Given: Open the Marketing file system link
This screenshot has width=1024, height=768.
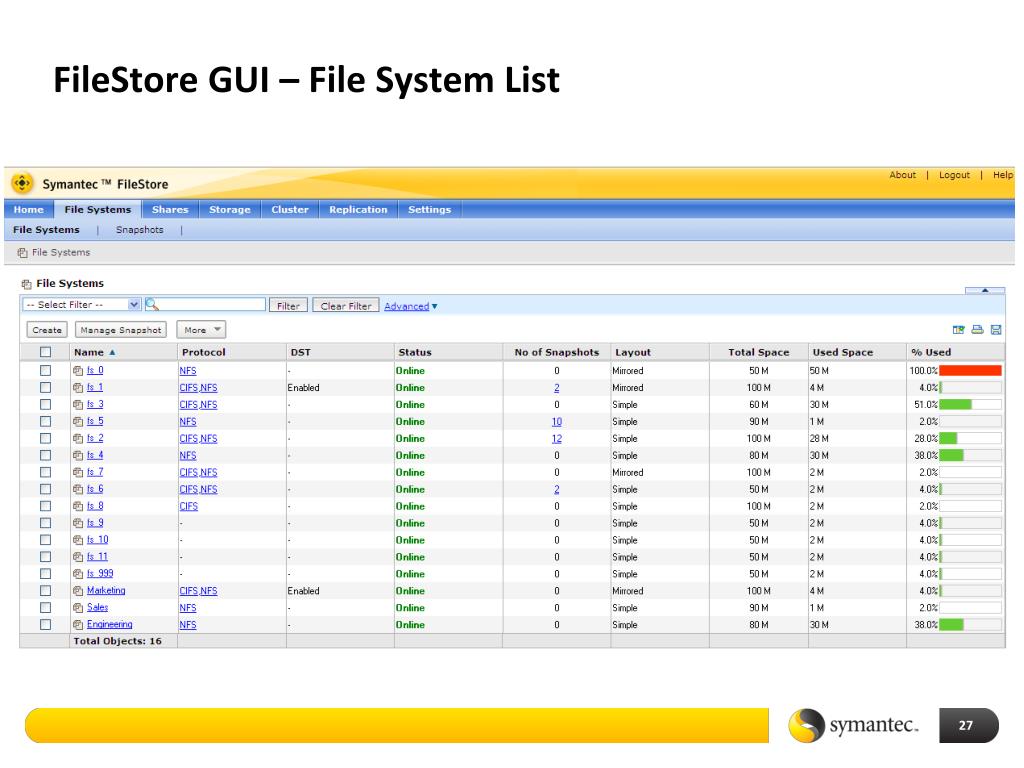Looking at the screenshot, I should click(106, 590).
